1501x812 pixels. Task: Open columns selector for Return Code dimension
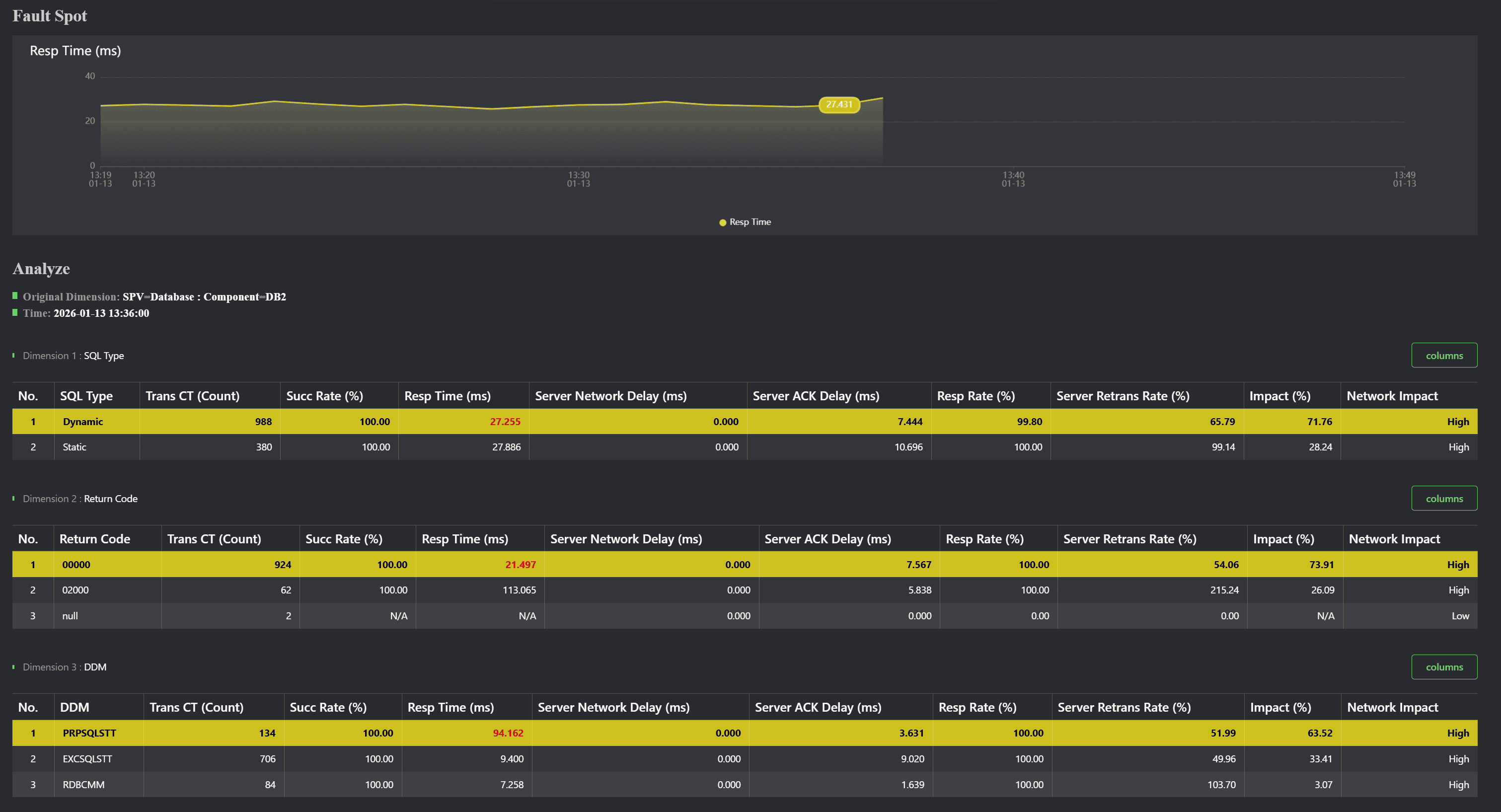tap(1443, 499)
